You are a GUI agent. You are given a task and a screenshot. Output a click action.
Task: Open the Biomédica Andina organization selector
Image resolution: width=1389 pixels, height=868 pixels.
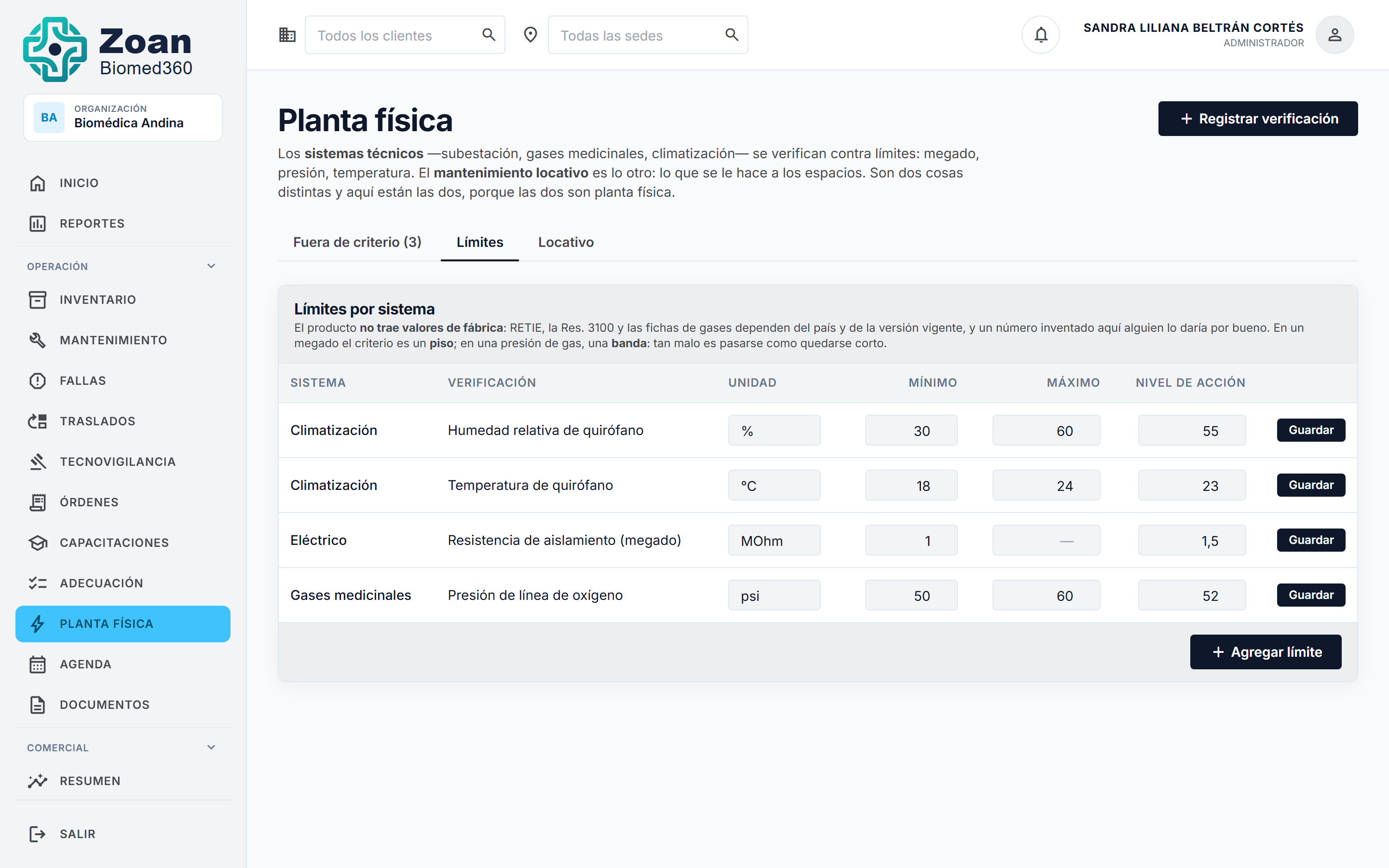[123, 118]
